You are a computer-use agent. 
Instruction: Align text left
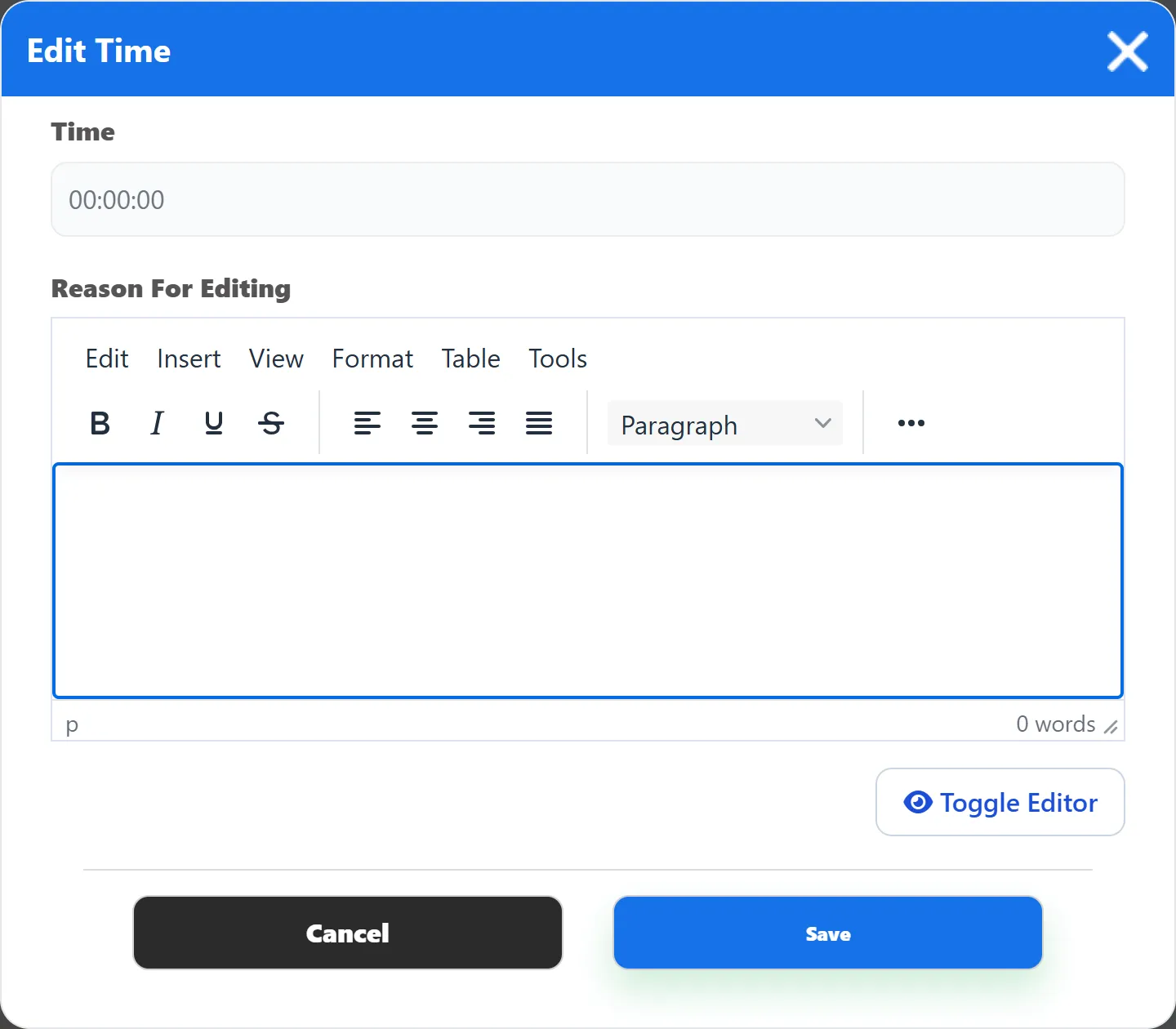pyautogui.click(x=367, y=423)
